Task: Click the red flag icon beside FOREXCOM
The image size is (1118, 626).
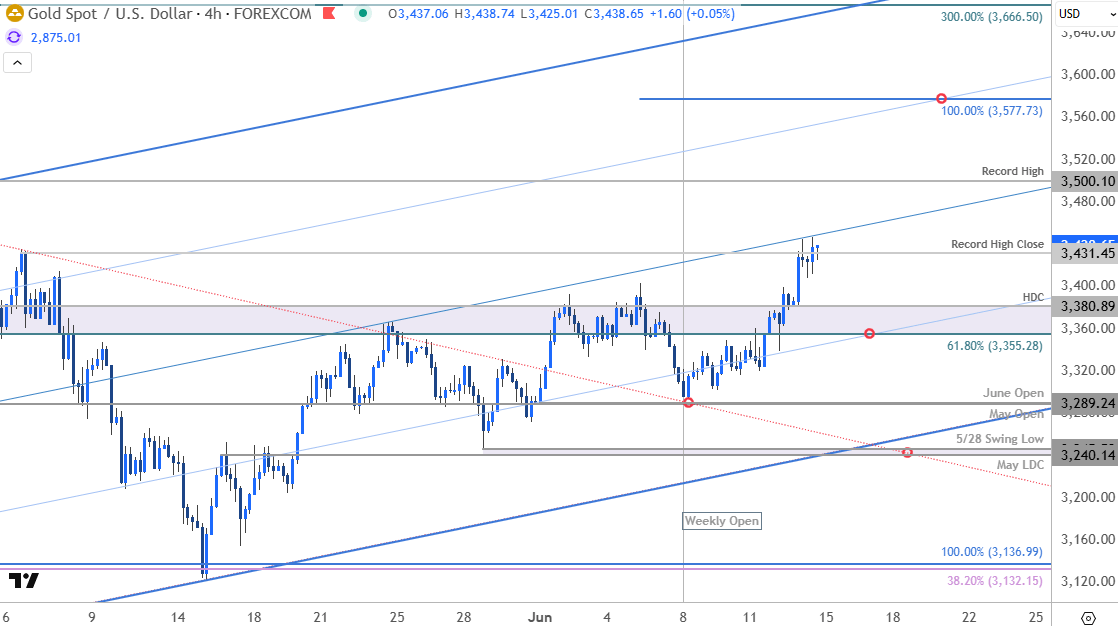Action: [x=329, y=13]
